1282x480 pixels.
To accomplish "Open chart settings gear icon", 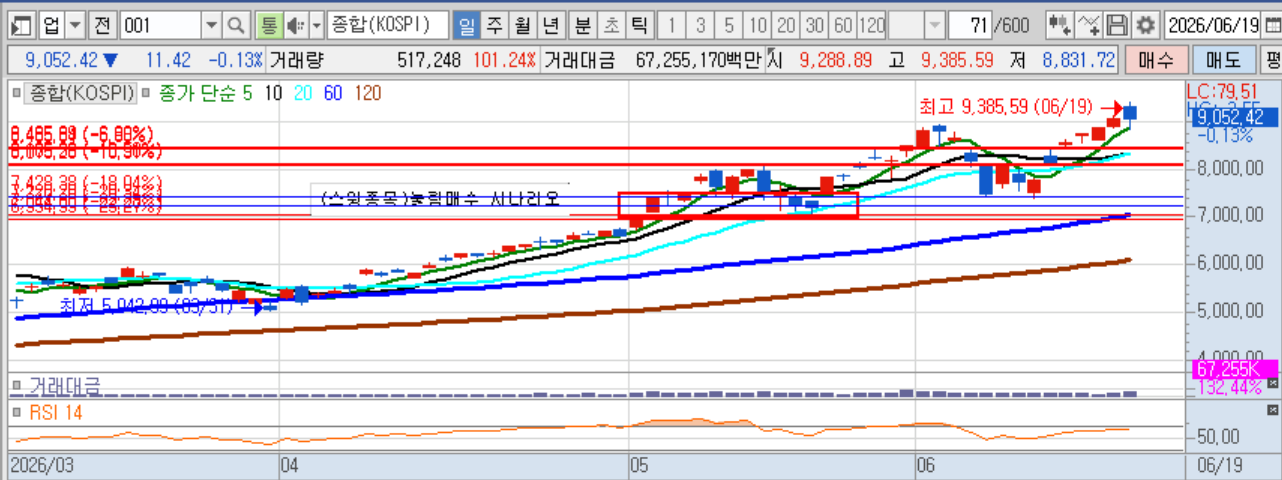I will click(x=1146, y=24).
